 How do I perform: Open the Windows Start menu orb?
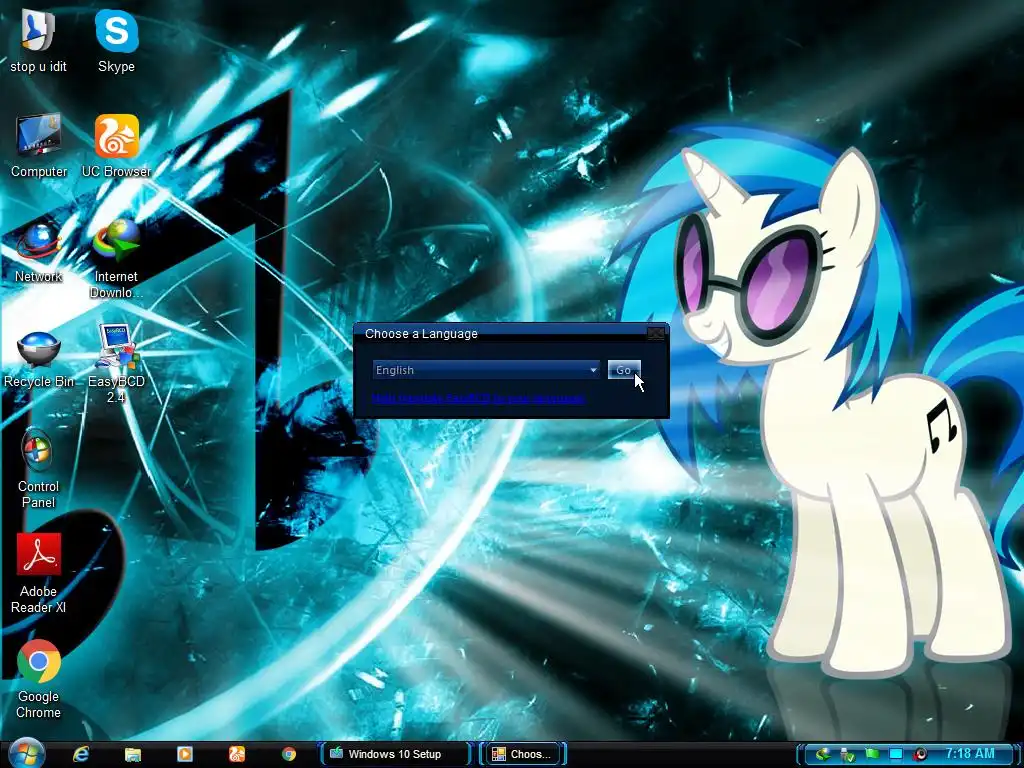(x=27, y=754)
